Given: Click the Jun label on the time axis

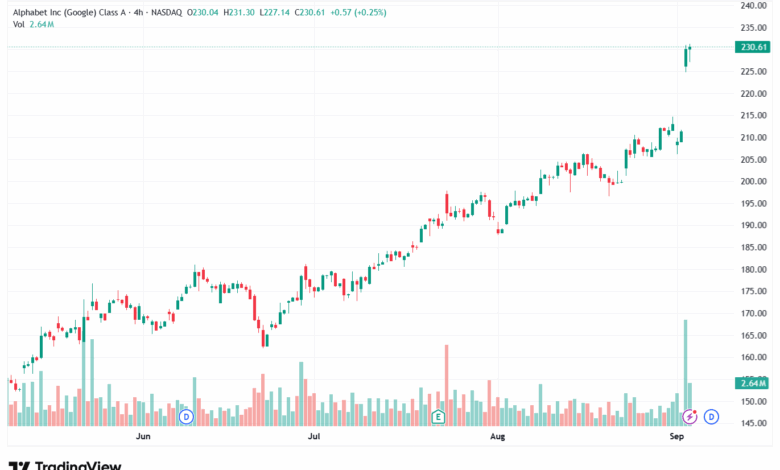Looking at the screenshot, I should [142, 437].
